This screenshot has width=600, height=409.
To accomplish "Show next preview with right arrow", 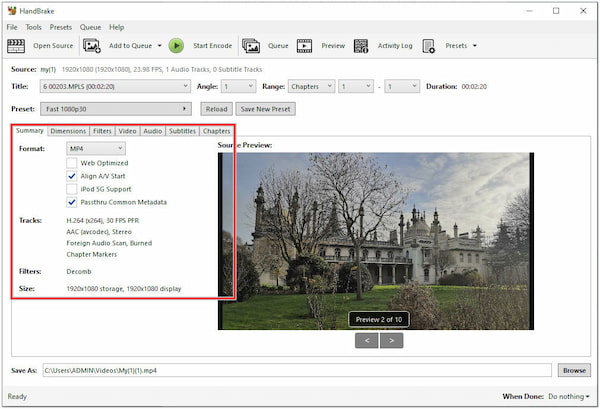I will 392,340.
